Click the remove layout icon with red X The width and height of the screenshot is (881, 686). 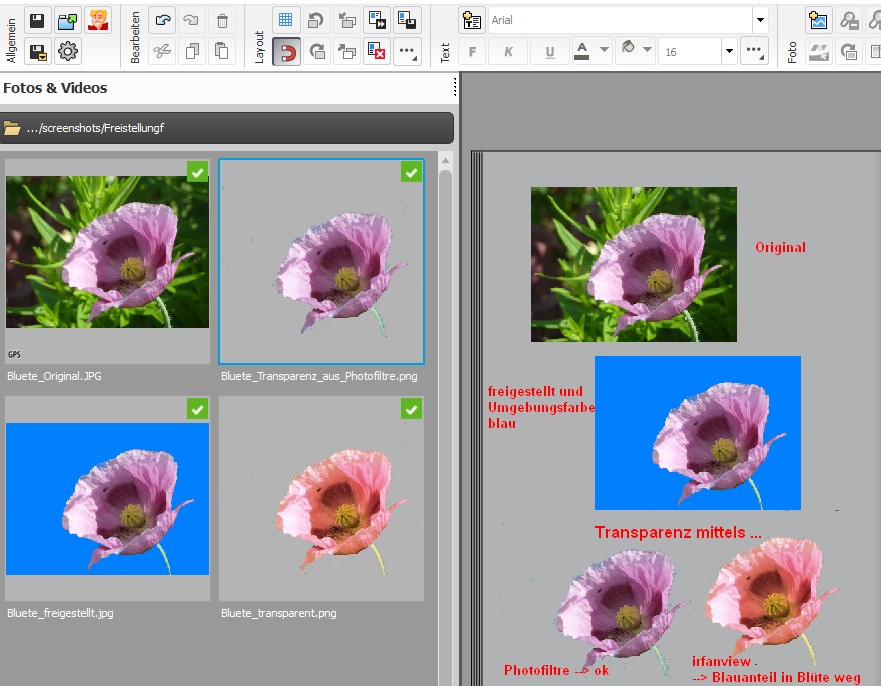377,52
